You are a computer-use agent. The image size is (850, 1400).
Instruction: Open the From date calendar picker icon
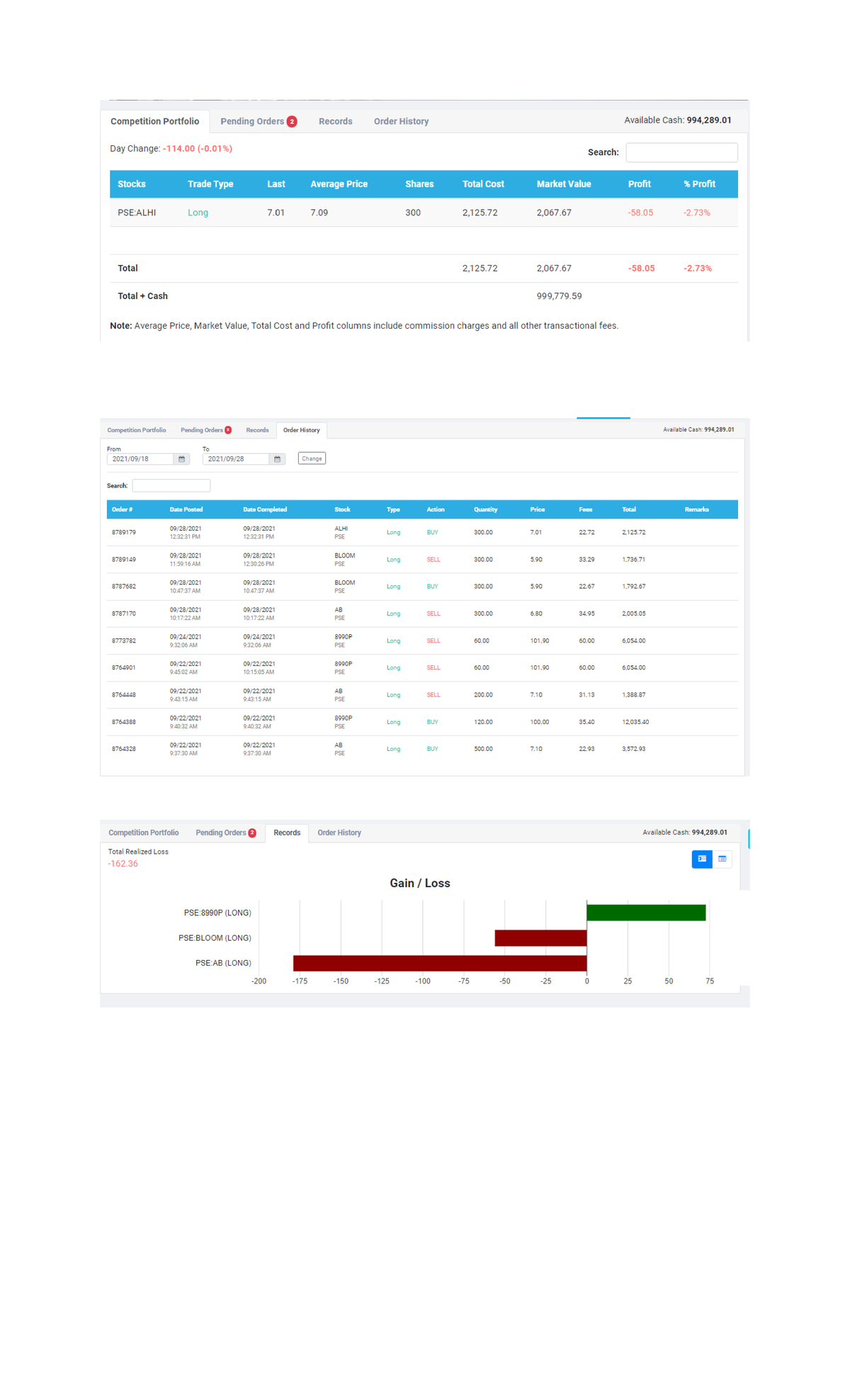point(182,459)
